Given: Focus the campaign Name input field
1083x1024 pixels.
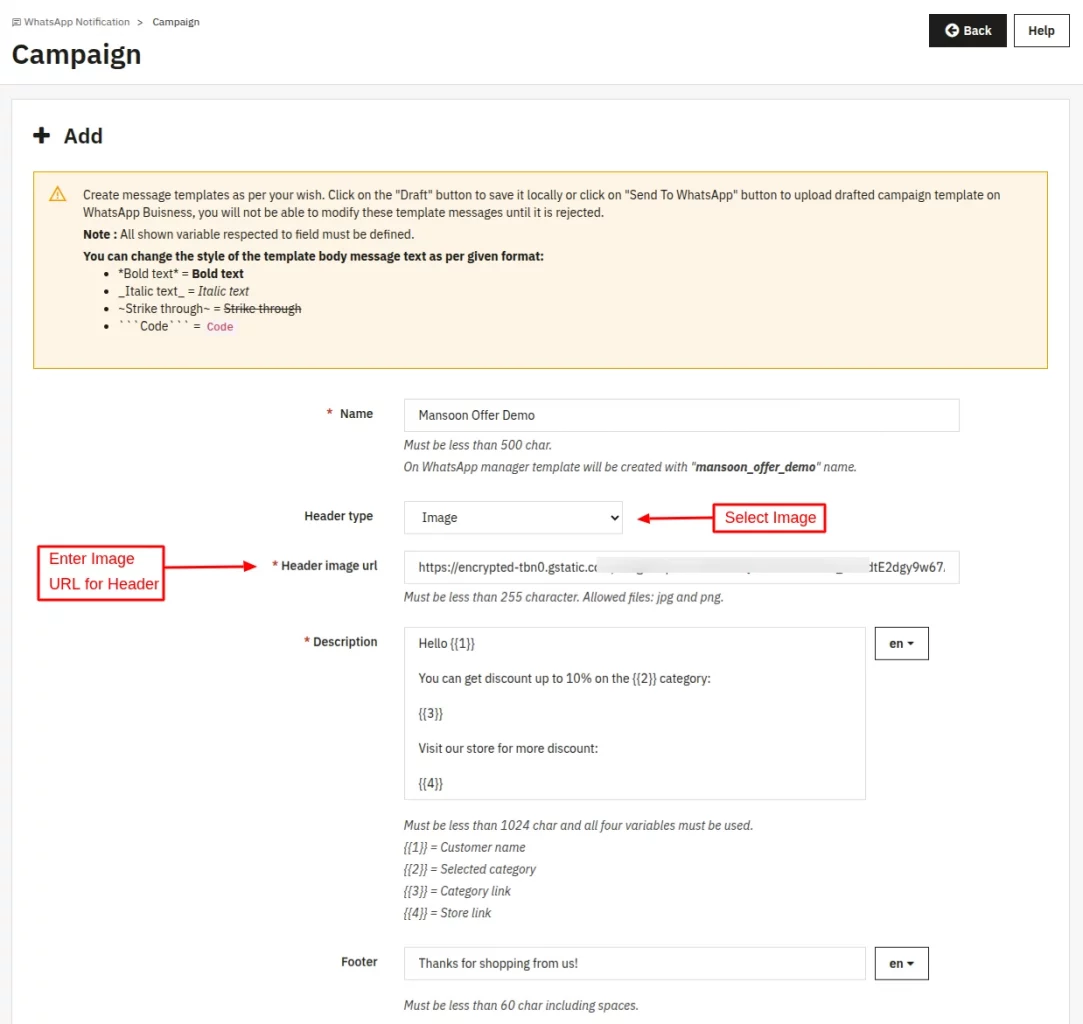Looking at the screenshot, I should 681,415.
